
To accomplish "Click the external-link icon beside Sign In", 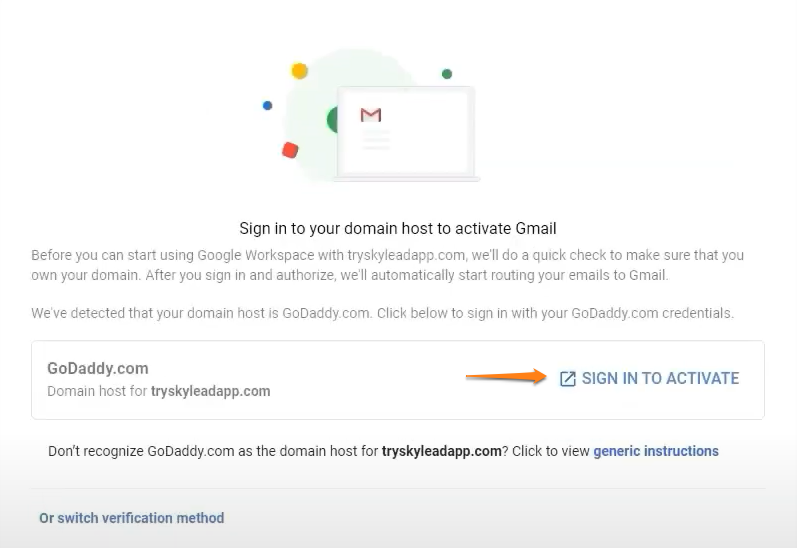I will pyautogui.click(x=567, y=379).
